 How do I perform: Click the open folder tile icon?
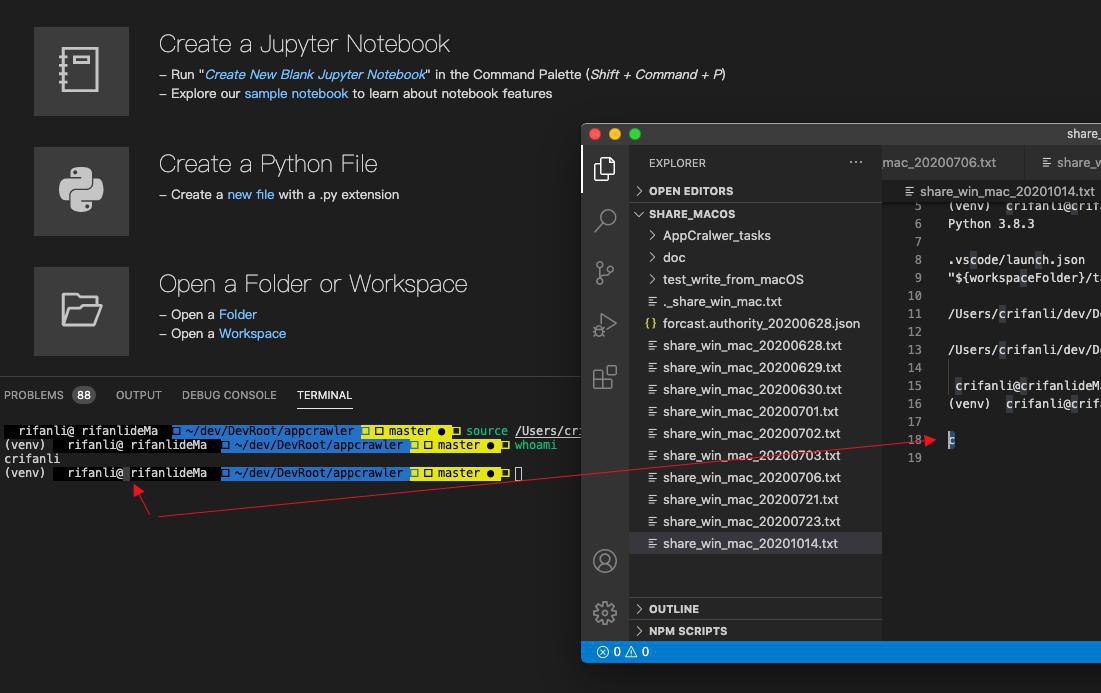point(81,311)
